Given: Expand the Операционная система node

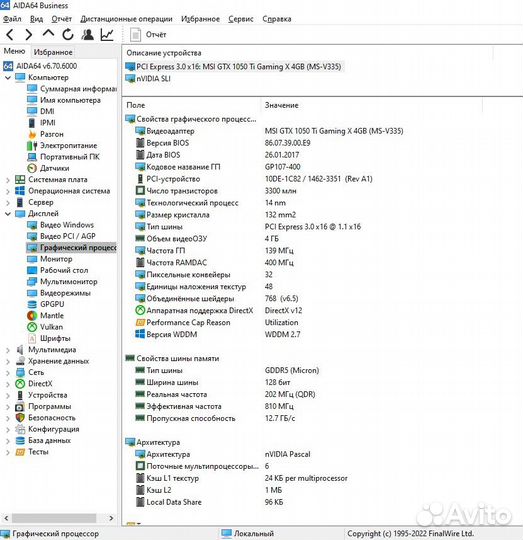Looking at the screenshot, I should (8, 191).
